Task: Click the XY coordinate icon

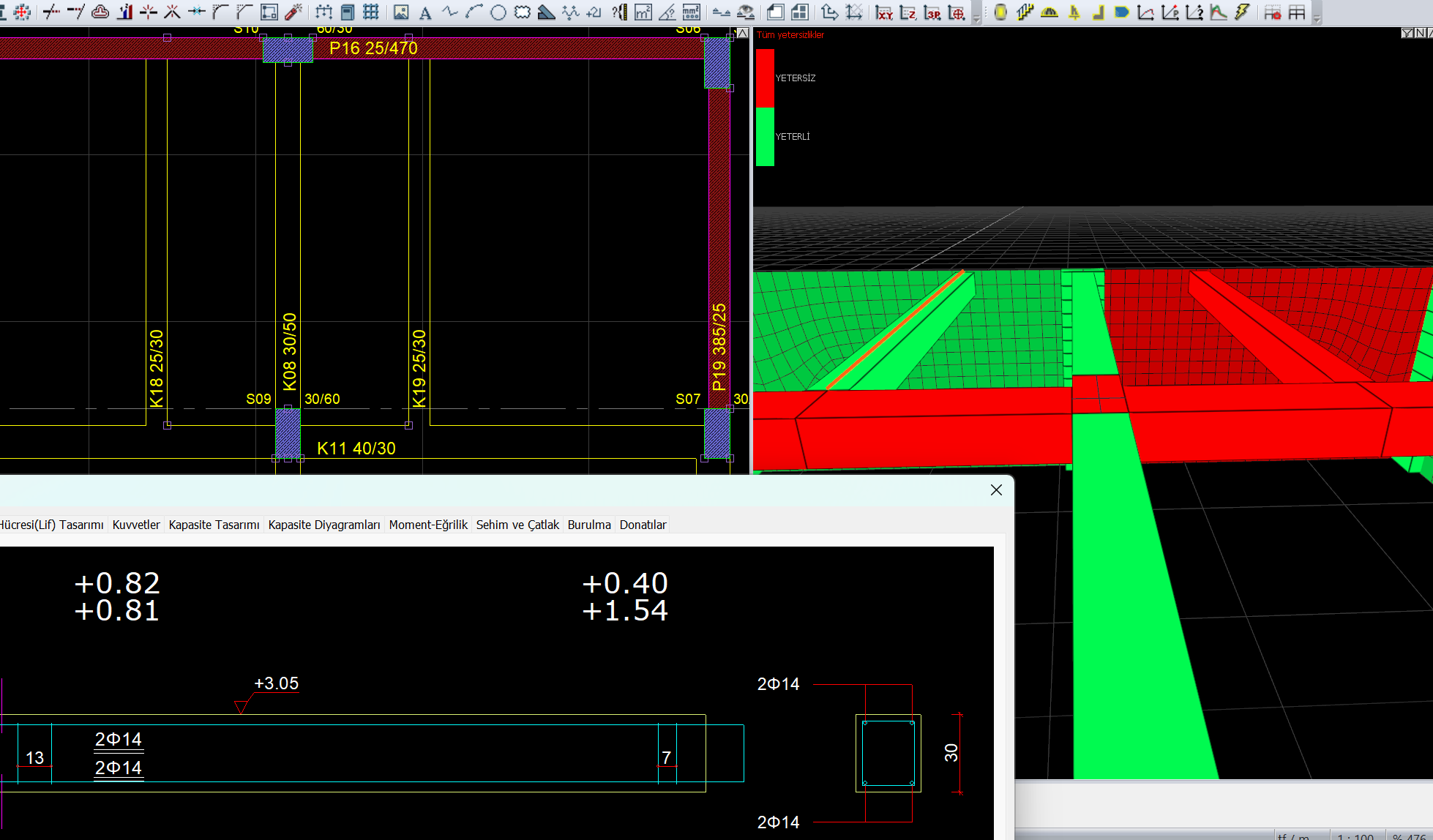Action: (884, 12)
